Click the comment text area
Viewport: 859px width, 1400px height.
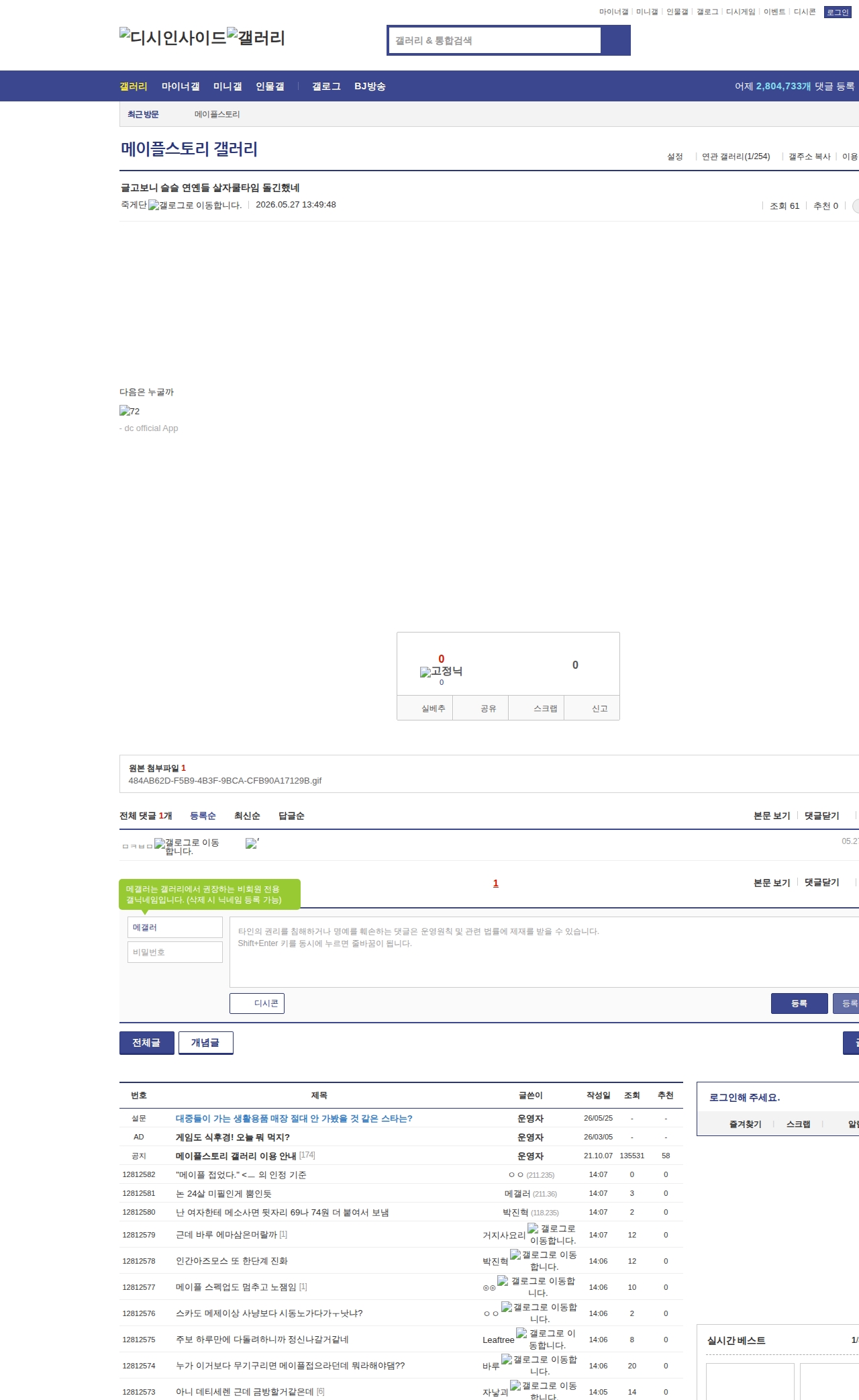pos(544,952)
